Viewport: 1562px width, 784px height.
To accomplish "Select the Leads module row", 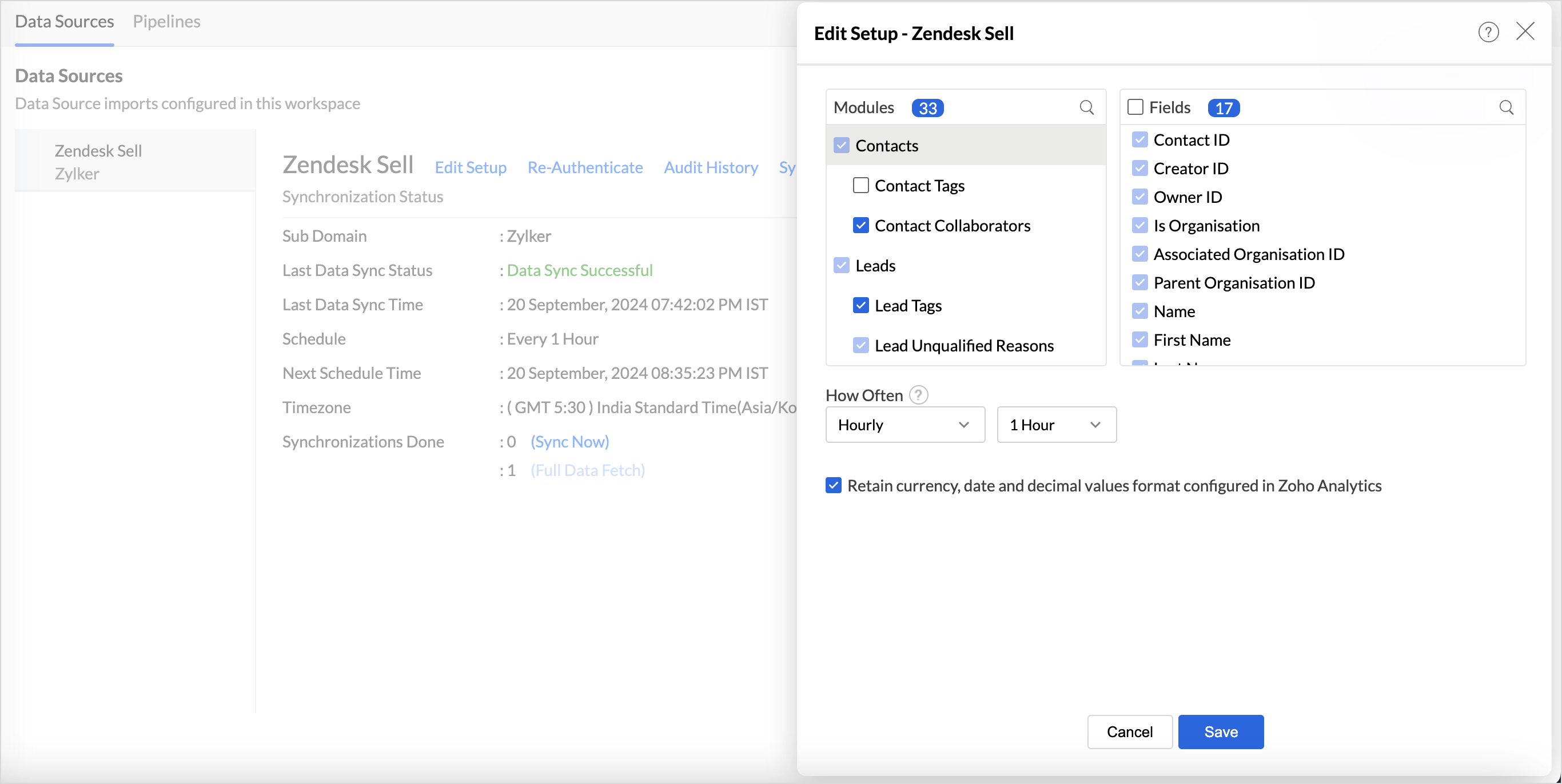I will click(875, 265).
